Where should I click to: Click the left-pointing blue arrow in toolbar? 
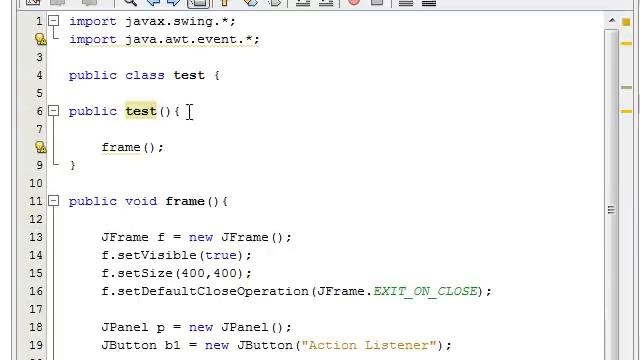pyautogui.click(x=153, y=2)
